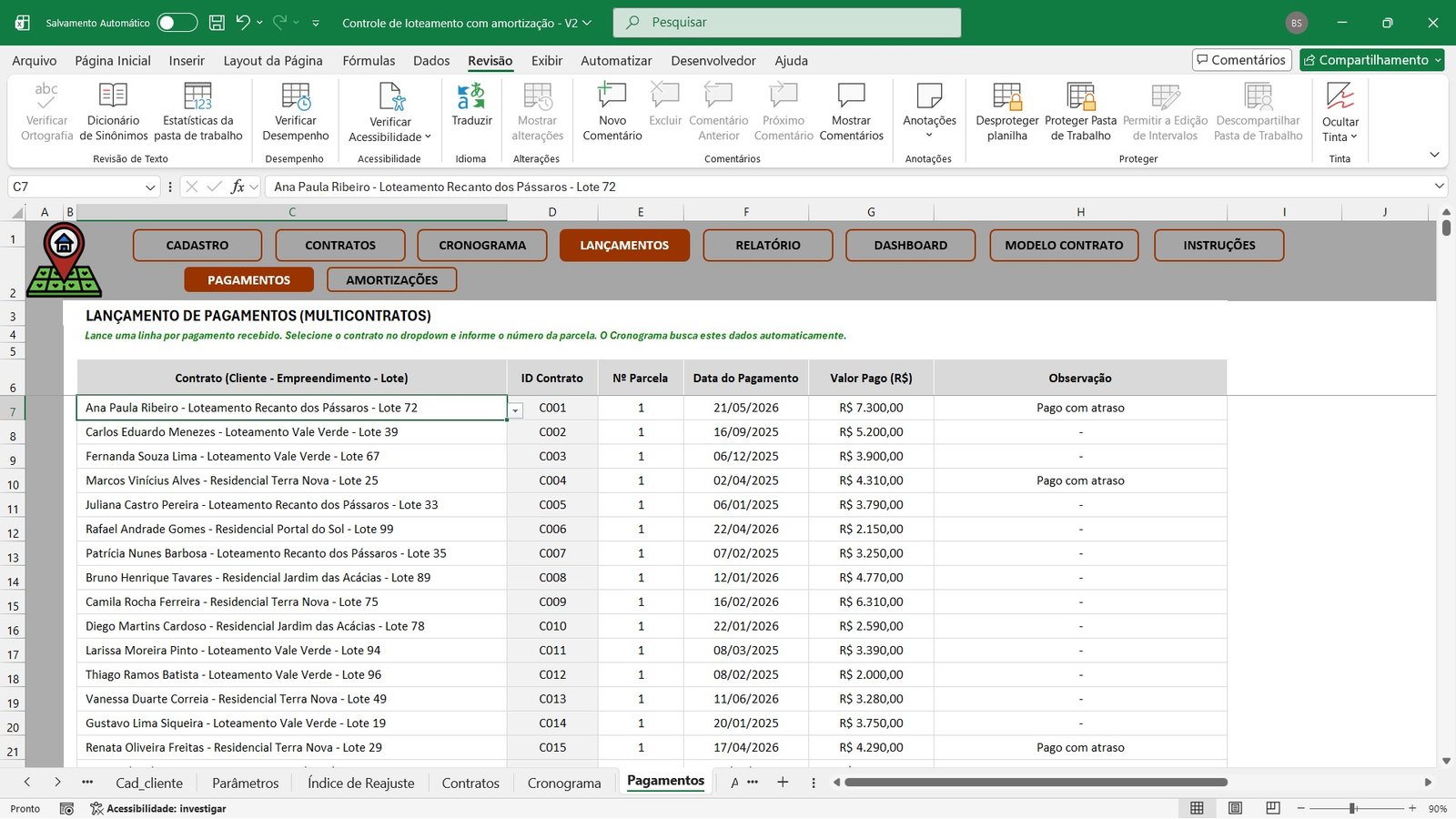The width and height of the screenshot is (1456, 819).
Task: Click the DASHBOARD navigation button
Action: 911,246
